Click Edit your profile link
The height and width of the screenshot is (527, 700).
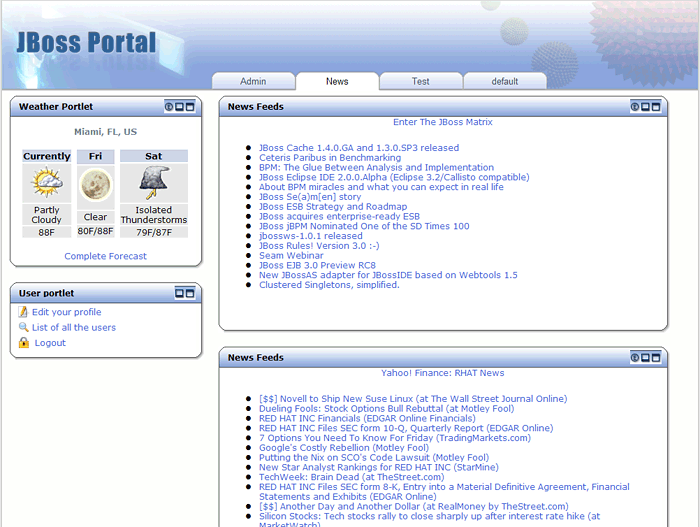pyautogui.click(x=67, y=312)
